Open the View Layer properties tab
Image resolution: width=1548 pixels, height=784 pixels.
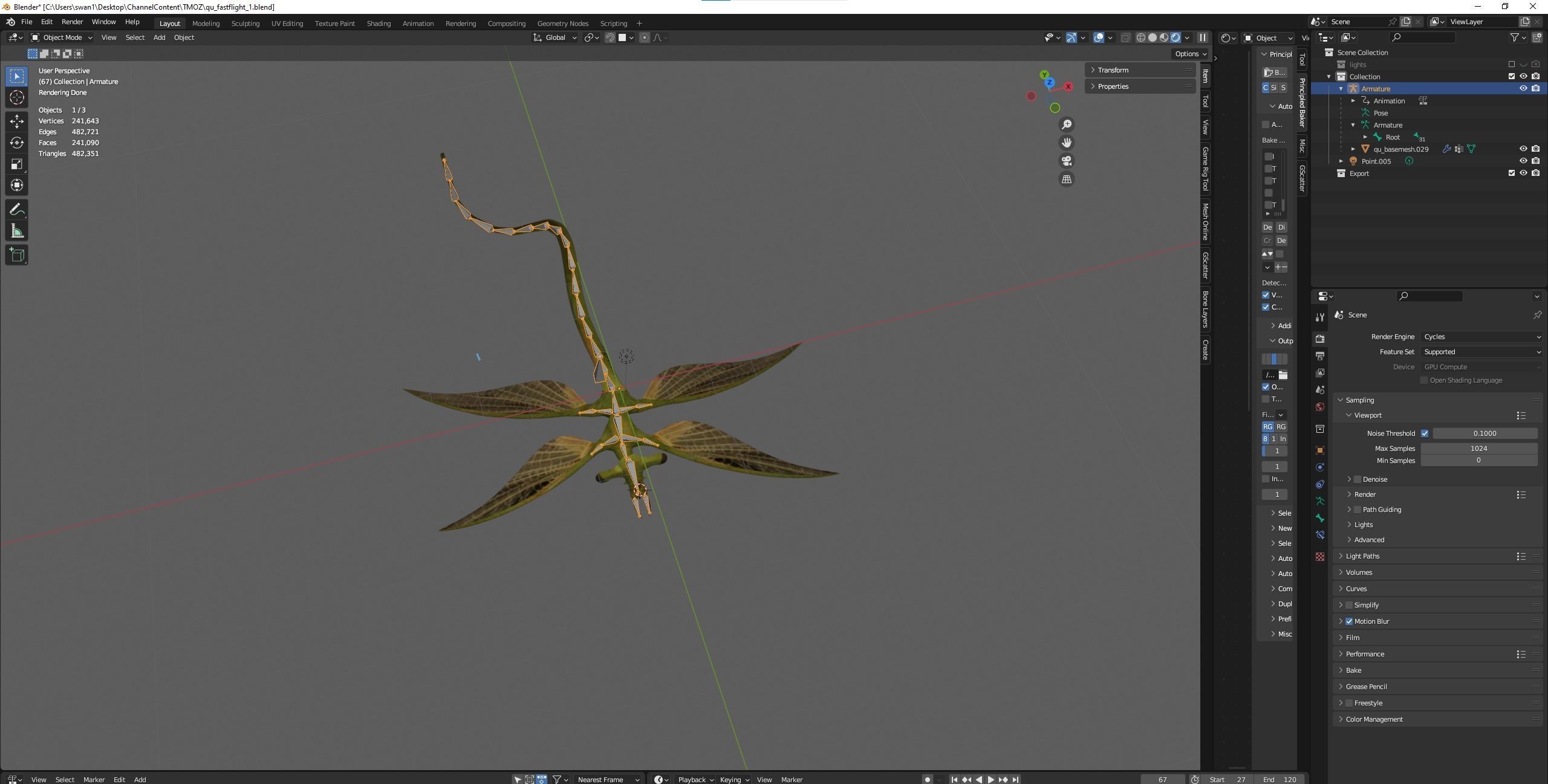pyautogui.click(x=1320, y=373)
